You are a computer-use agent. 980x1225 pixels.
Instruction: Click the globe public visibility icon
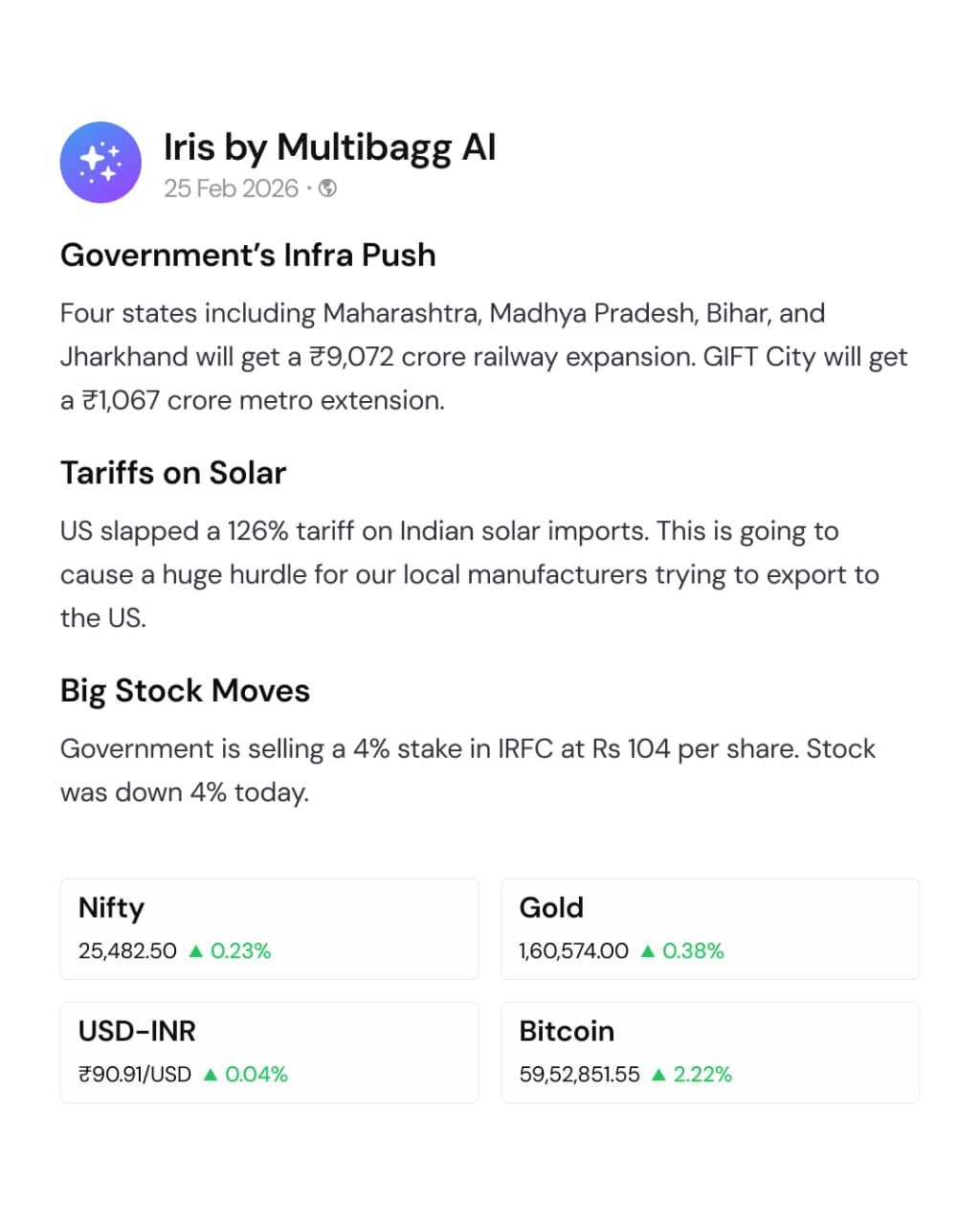327,189
